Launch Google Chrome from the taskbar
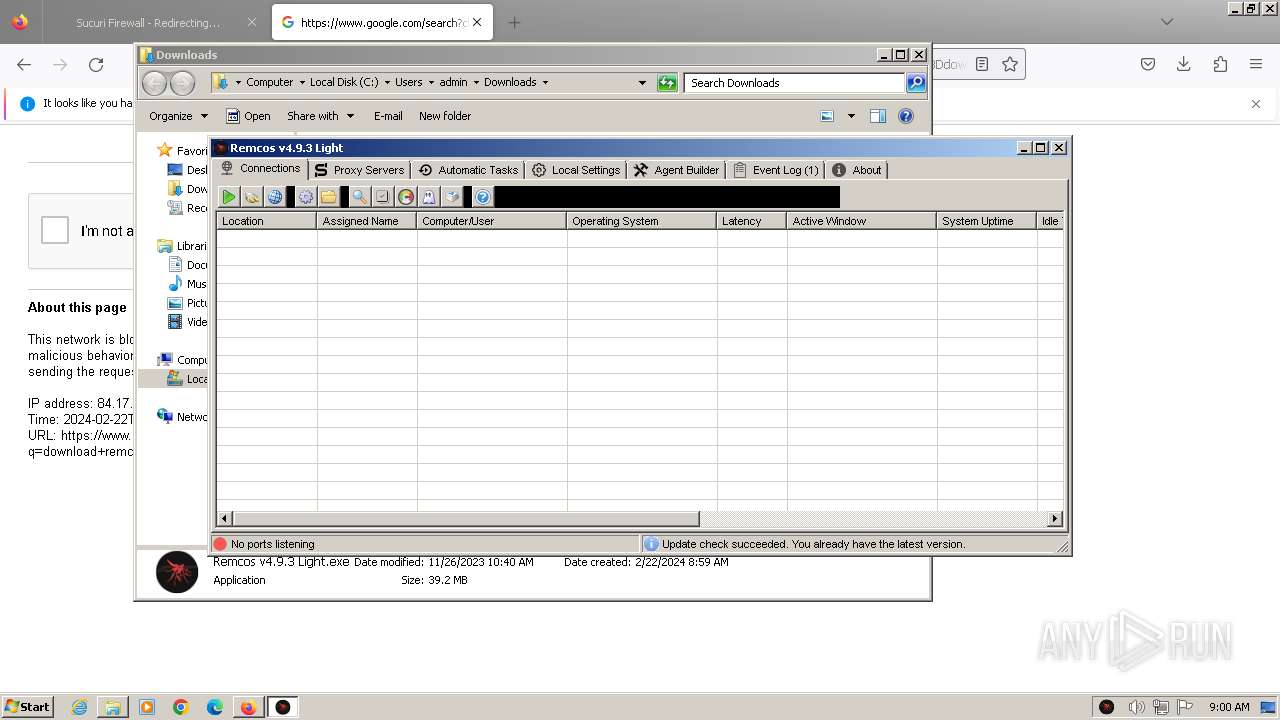Image resolution: width=1280 pixels, height=720 pixels. click(x=181, y=707)
